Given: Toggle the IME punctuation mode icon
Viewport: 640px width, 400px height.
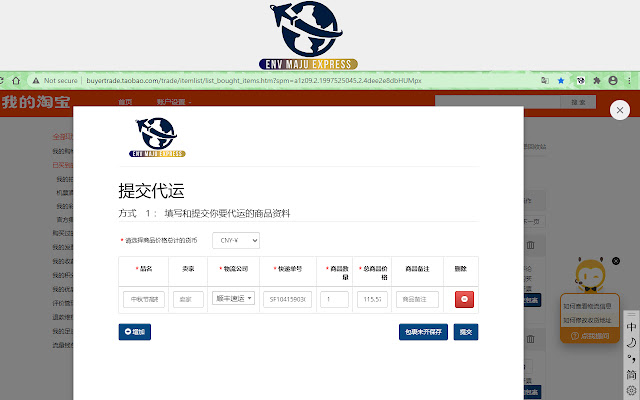Looking at the screenshot, I should (631, 359).
